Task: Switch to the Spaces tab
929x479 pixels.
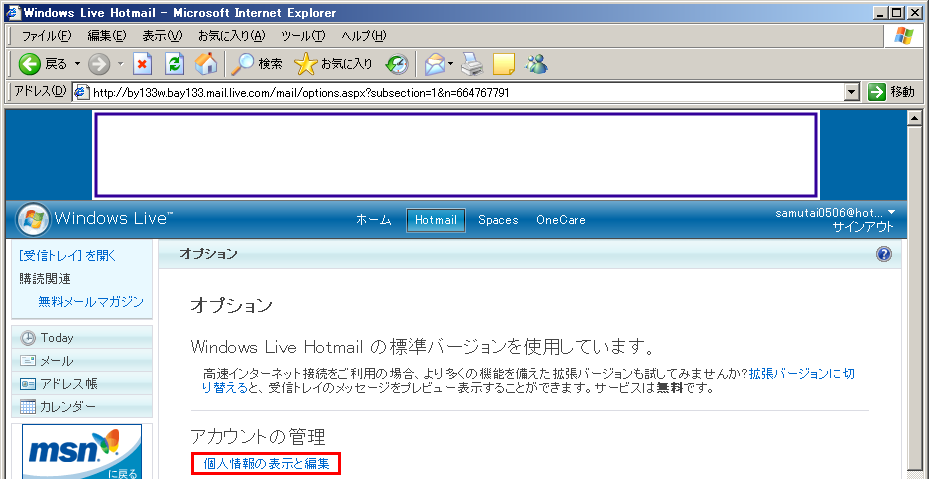Action: click(x=498, y=220)
